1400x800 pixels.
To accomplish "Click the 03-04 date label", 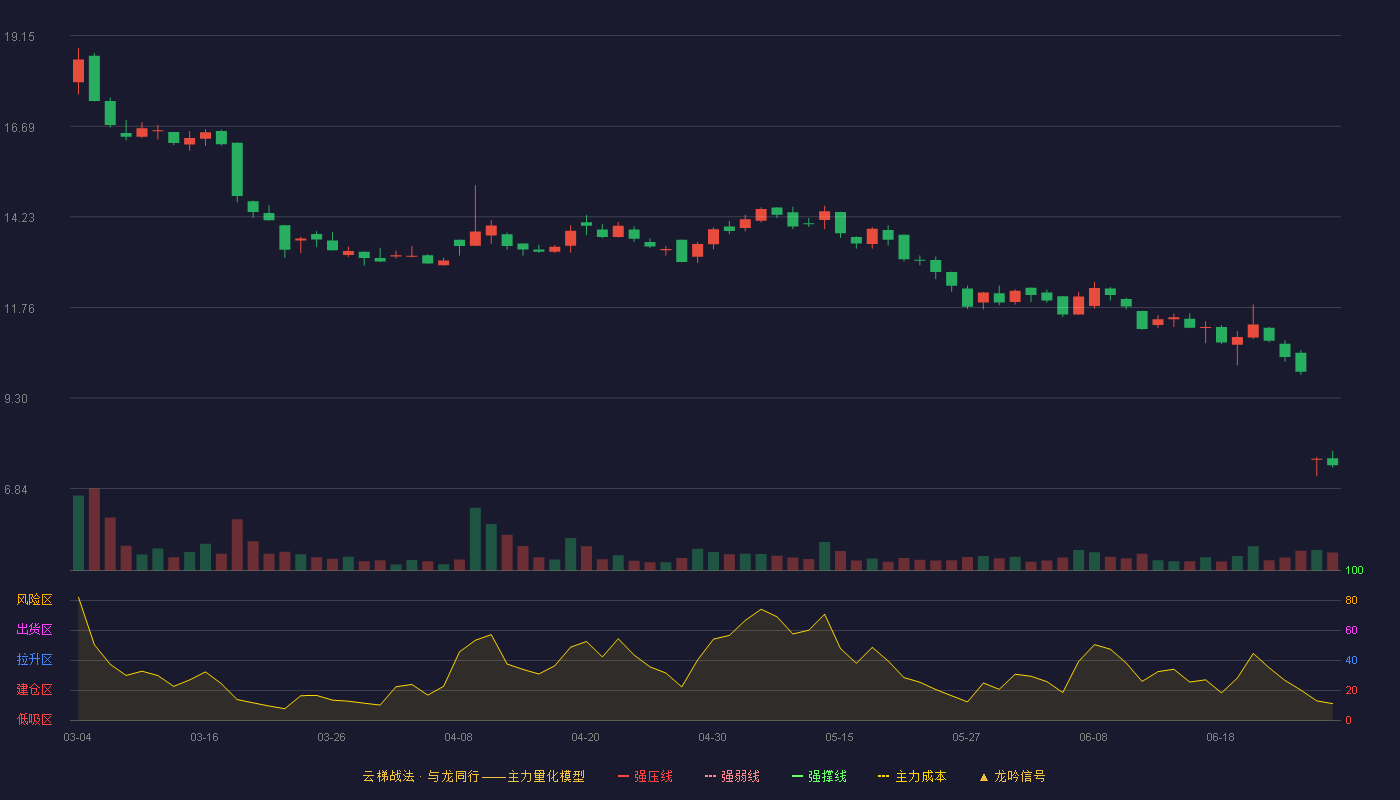I will (77, 737).
